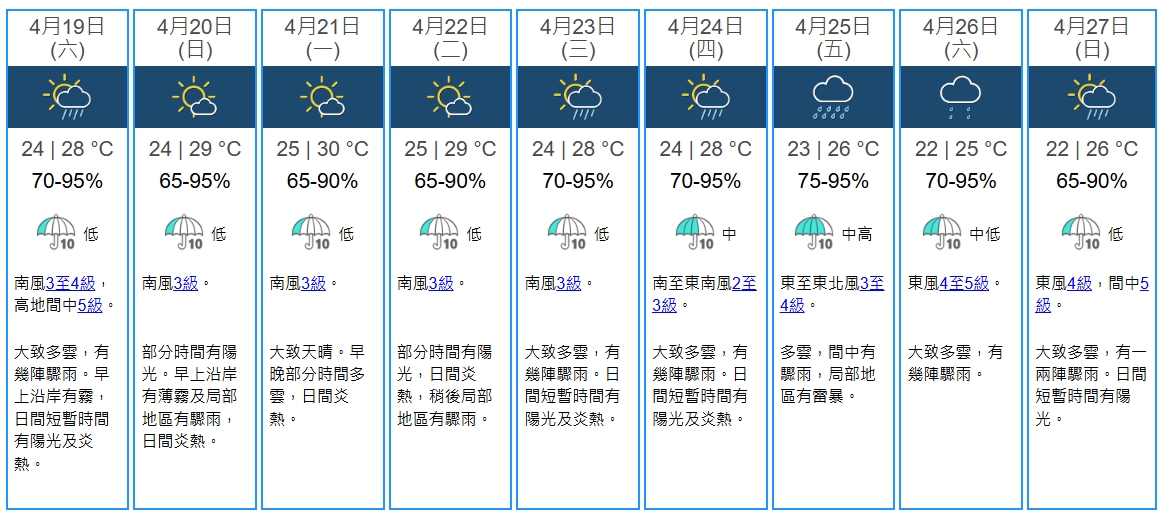Click the April 26 light rain cloud icon
Screen dimensions: 1166x516
click(x=960, y=97)
